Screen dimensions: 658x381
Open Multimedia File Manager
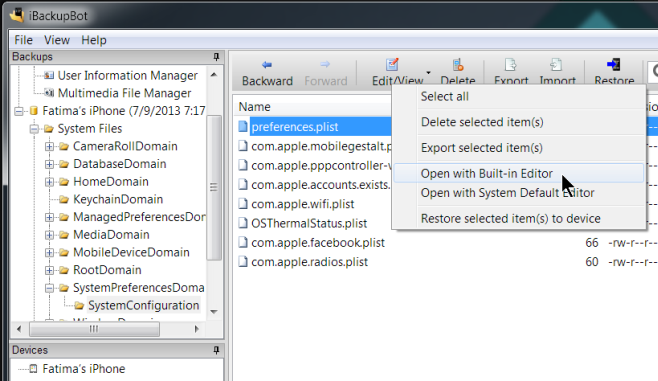coord(124,93)
